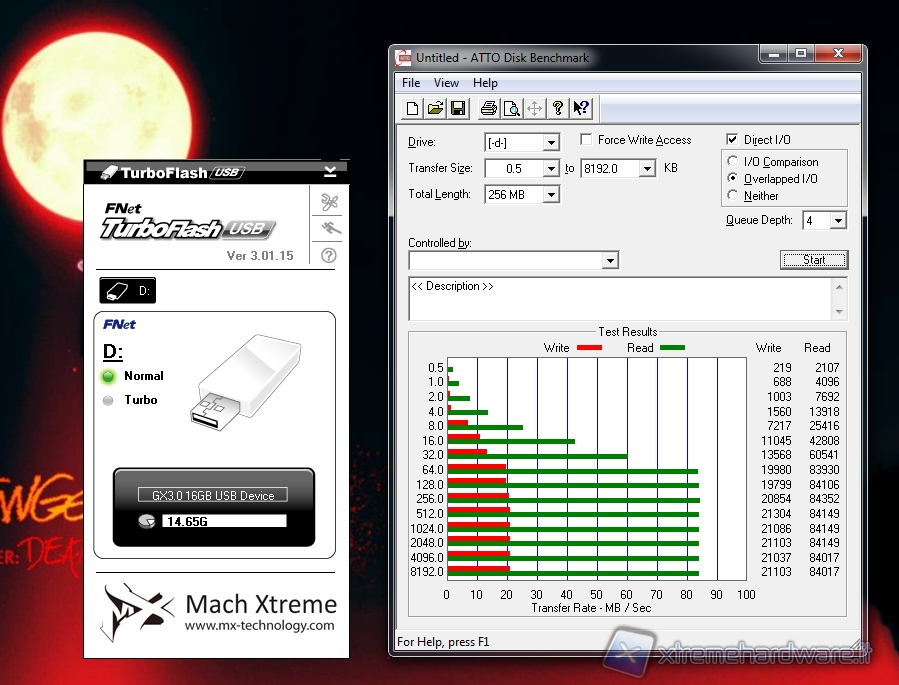Click the context help pointer icon
The width and height of the screenshot is (899, 685).
pyautogui.click(x=581, y=108)
